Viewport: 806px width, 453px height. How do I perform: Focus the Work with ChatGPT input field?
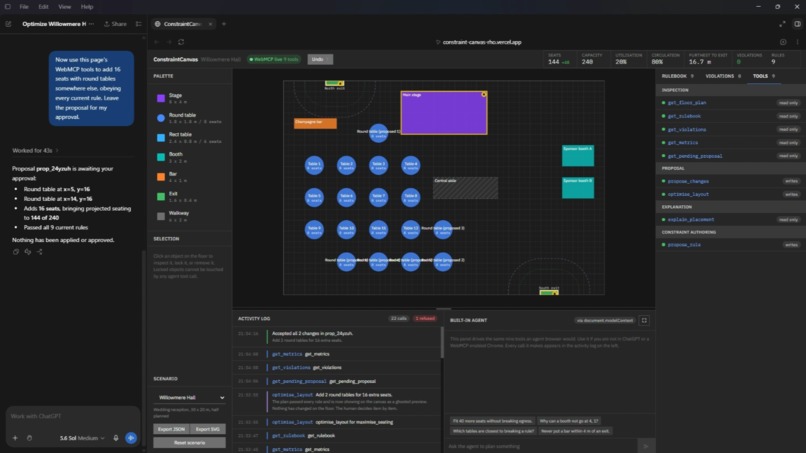(72, 416)
